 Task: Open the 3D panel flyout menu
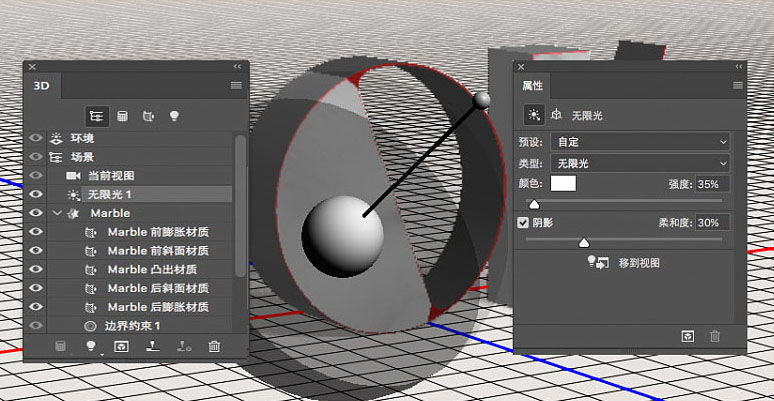(x=236, y=85)
